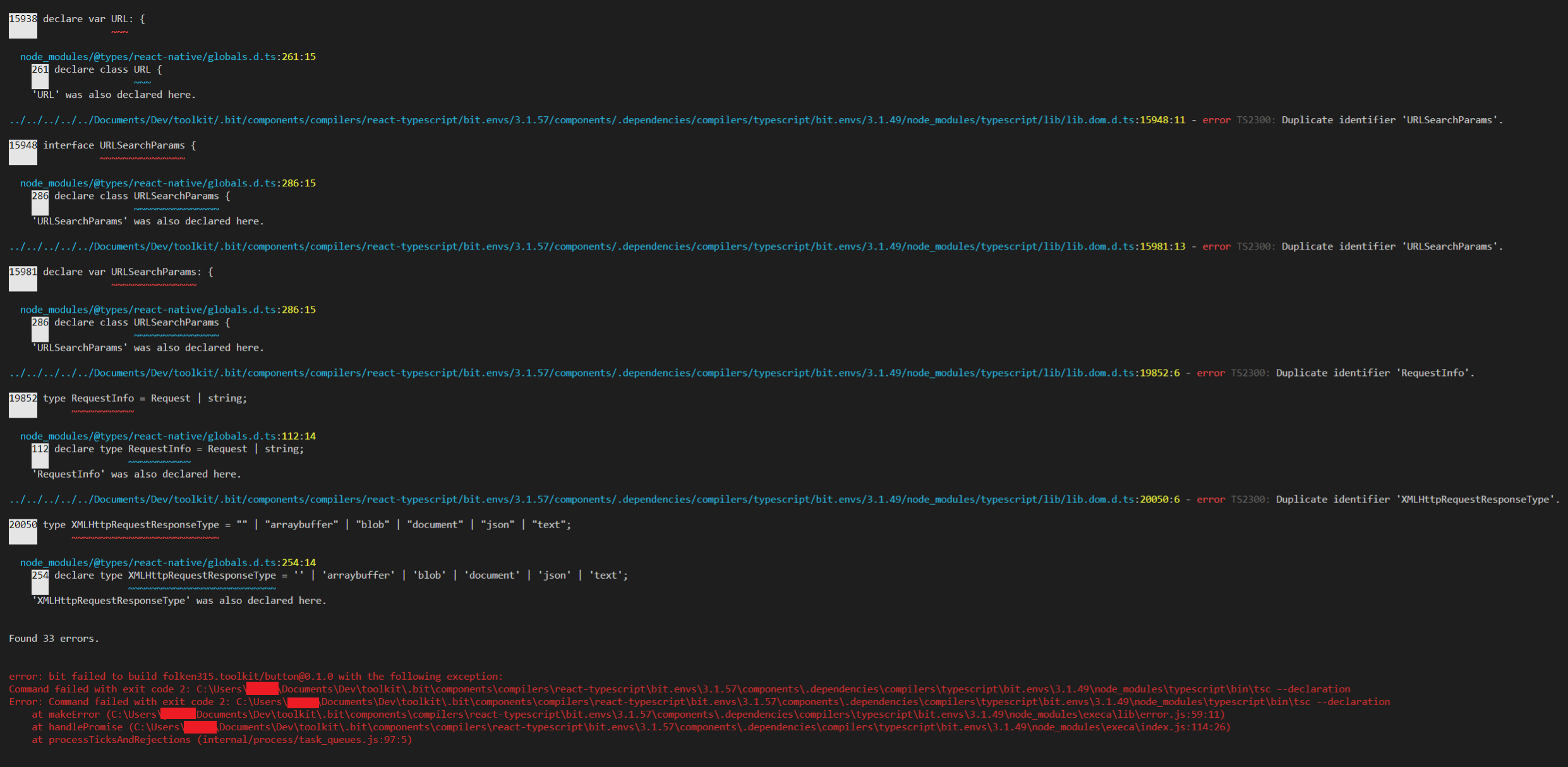Click "'XMLHttpRequestResponseType' was also declared here." message
1568x767 pixels.
[179, 600]
